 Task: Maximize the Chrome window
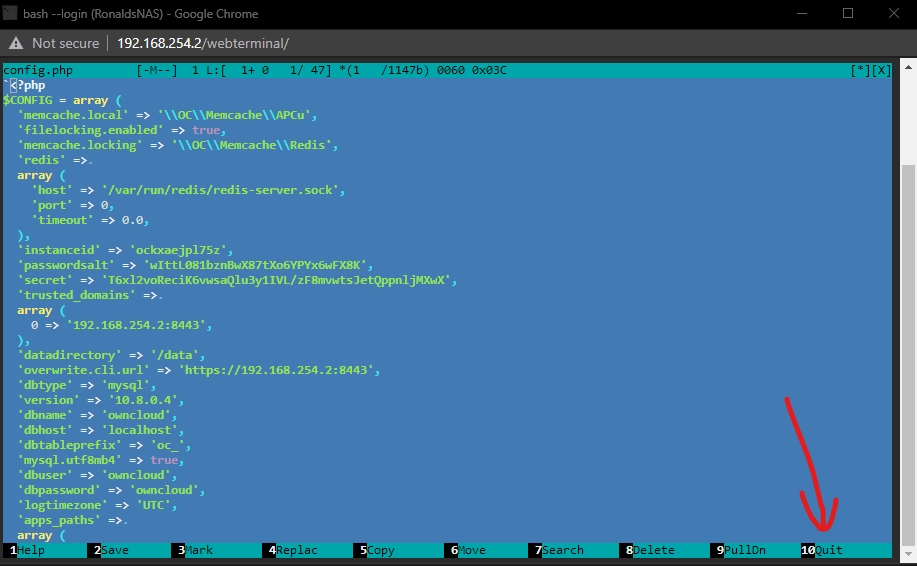847,13
